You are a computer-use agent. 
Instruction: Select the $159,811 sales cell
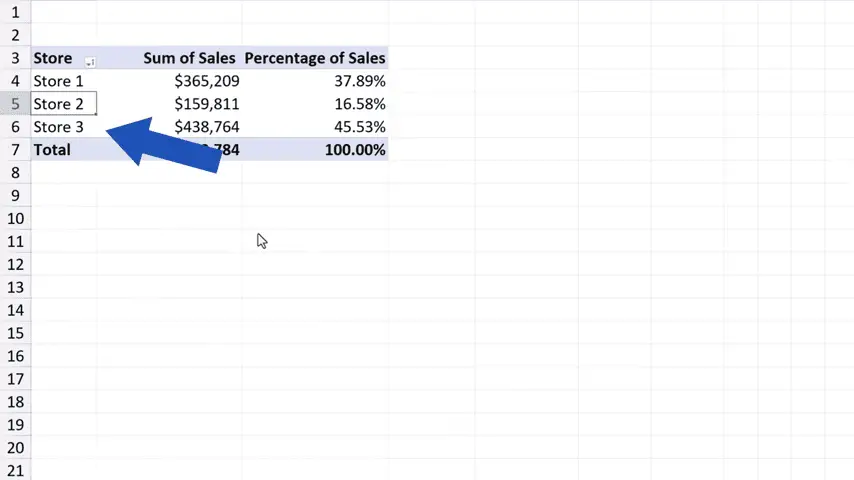206,104
